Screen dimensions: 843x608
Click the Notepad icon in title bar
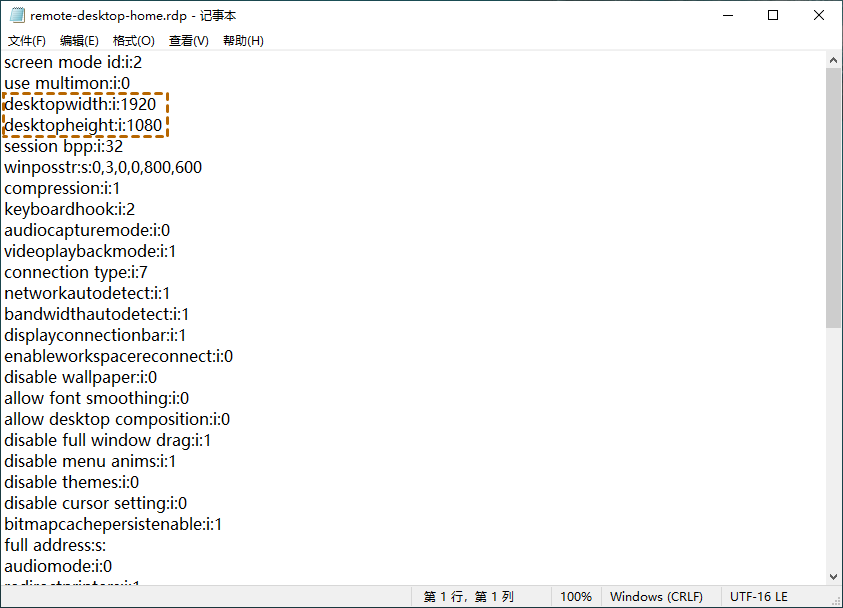click(17, 15)
